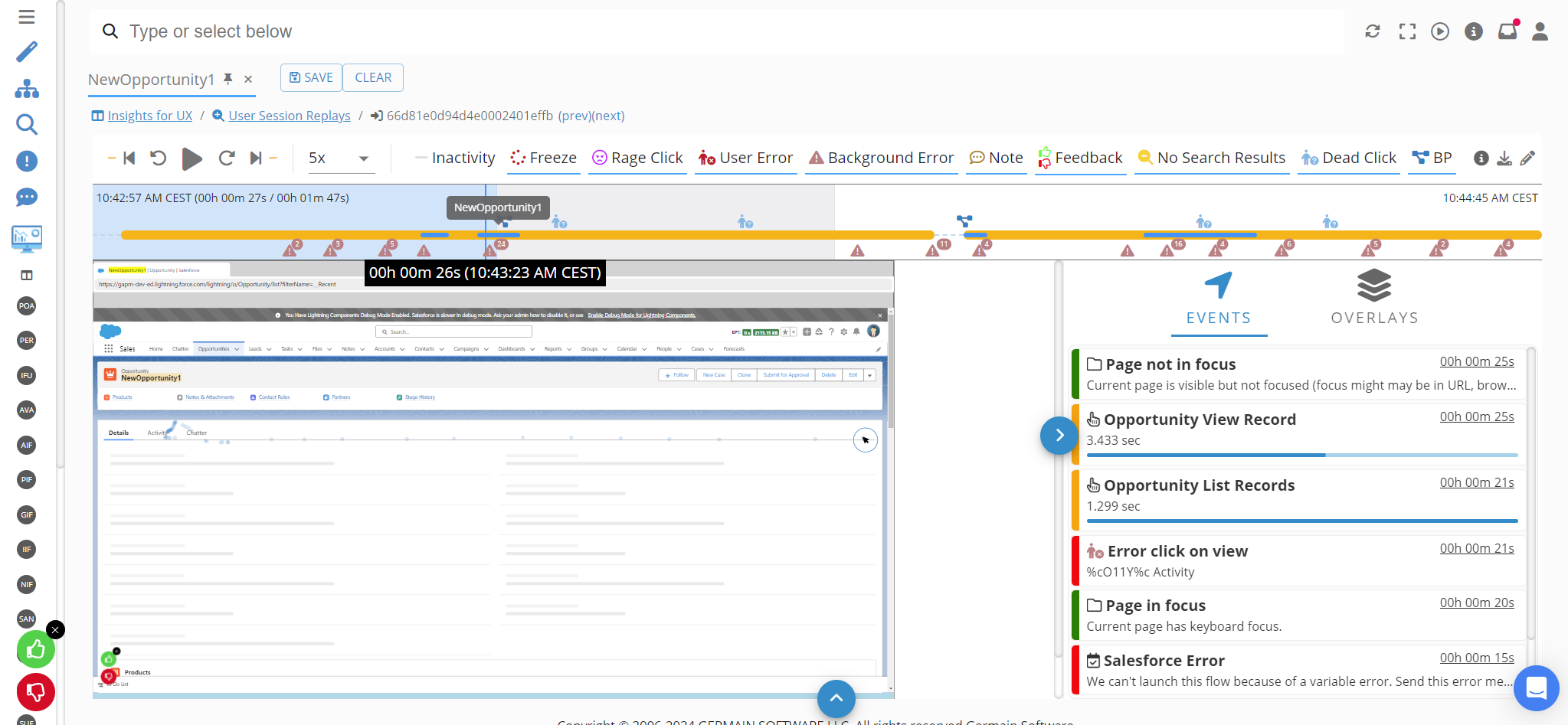The image size is (1568, 725).
Task: Toggle the Inactivity filter
Action: pos(455,158)
